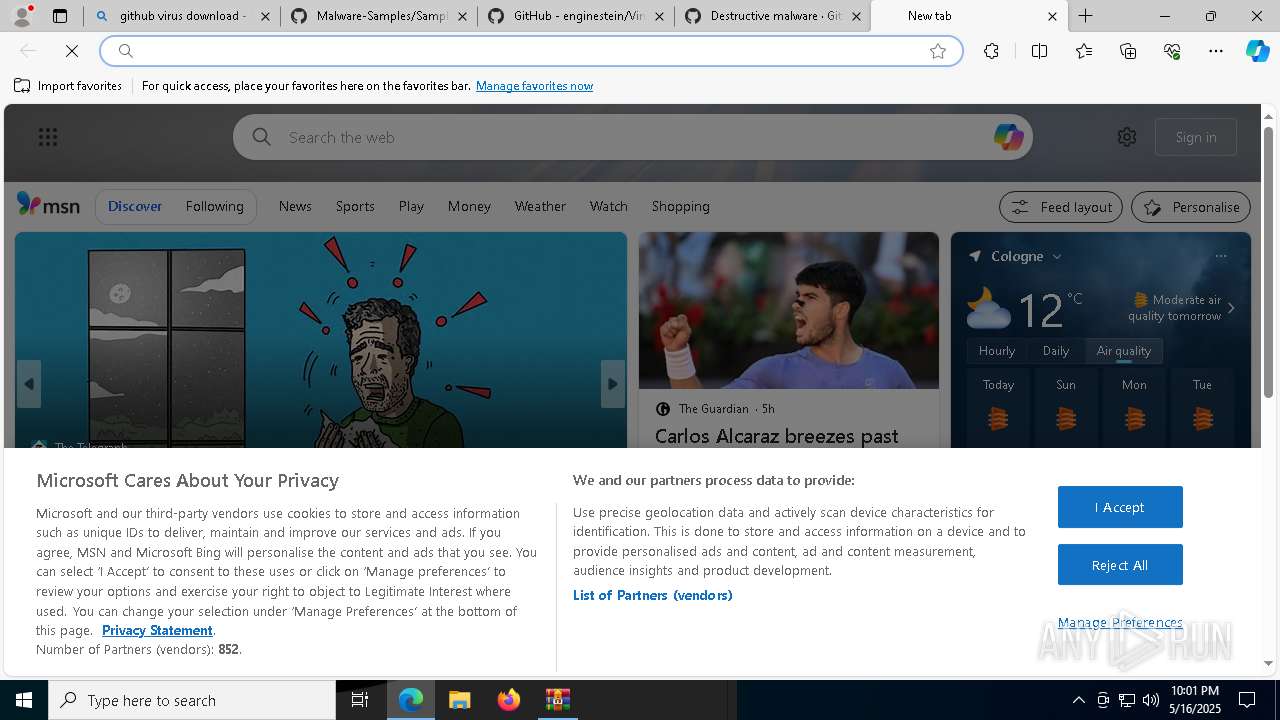Show next story in carousel
The width and height of the screenshot is (1280, 720).
[x=613, y=384]
